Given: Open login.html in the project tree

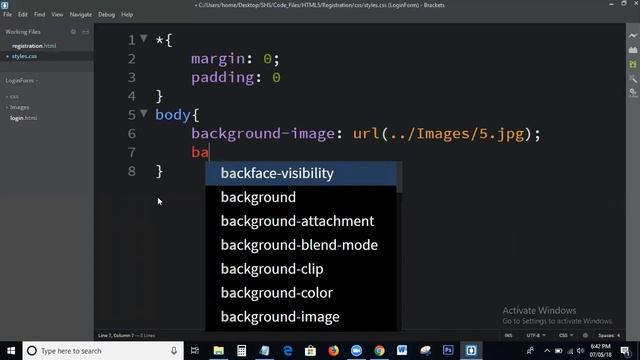Looking at the screenshot, I should pos(23,118).
